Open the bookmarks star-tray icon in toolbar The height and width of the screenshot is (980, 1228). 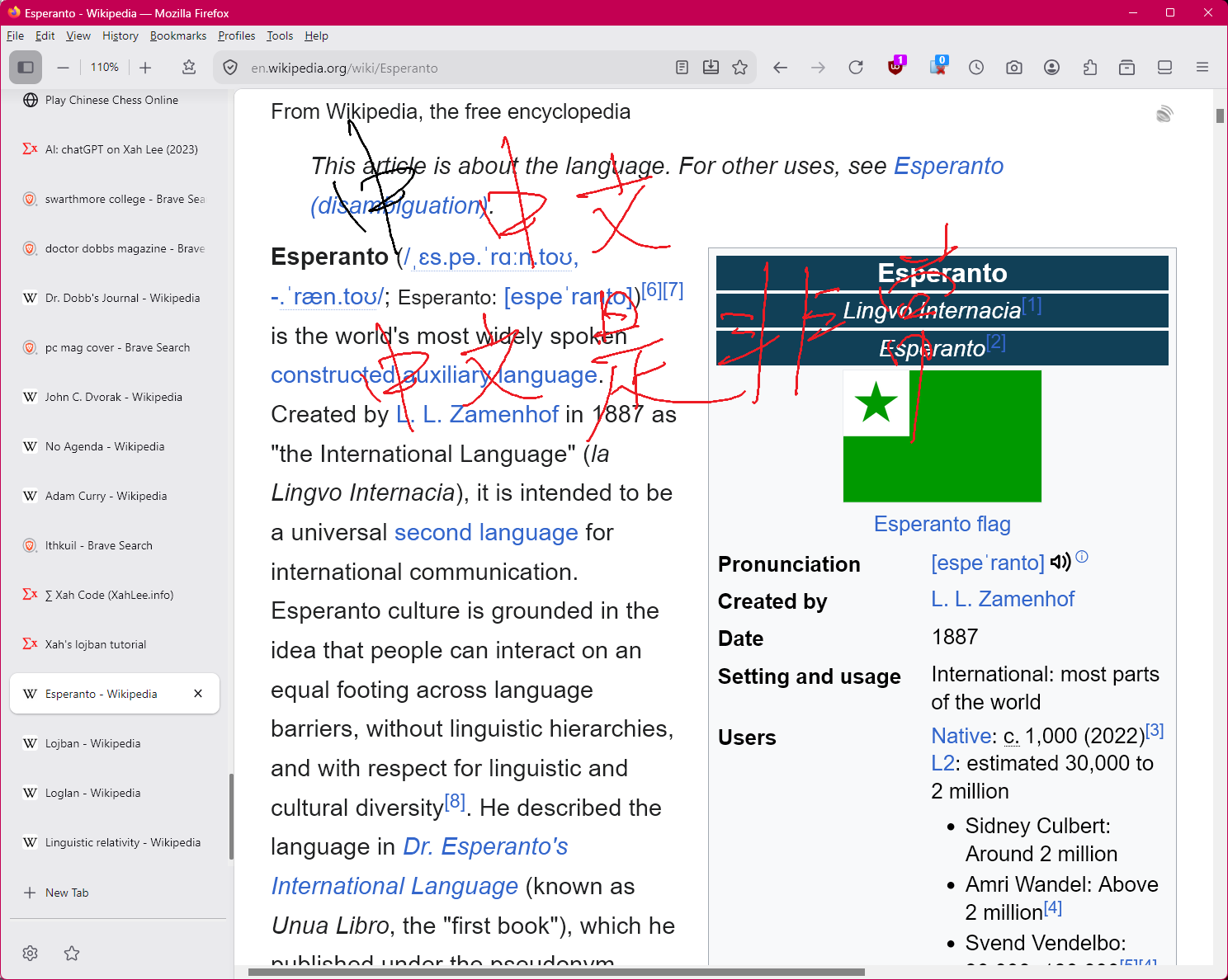[x=189, y=68]
